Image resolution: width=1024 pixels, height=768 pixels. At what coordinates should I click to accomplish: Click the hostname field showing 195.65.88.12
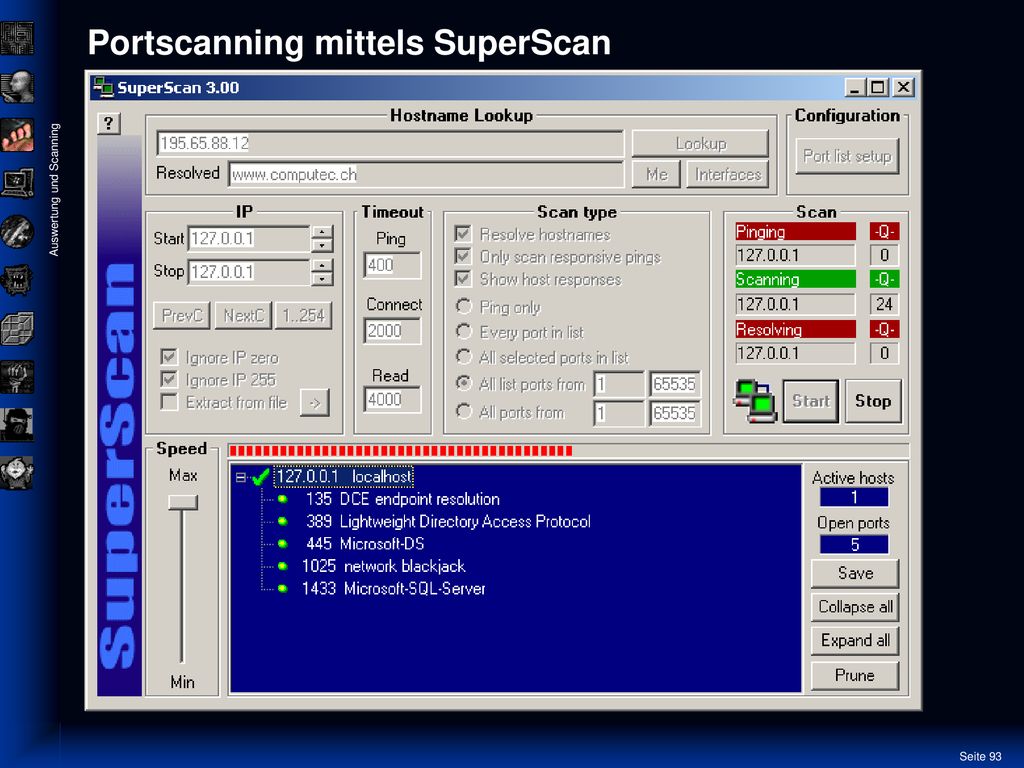pos(390,143)
